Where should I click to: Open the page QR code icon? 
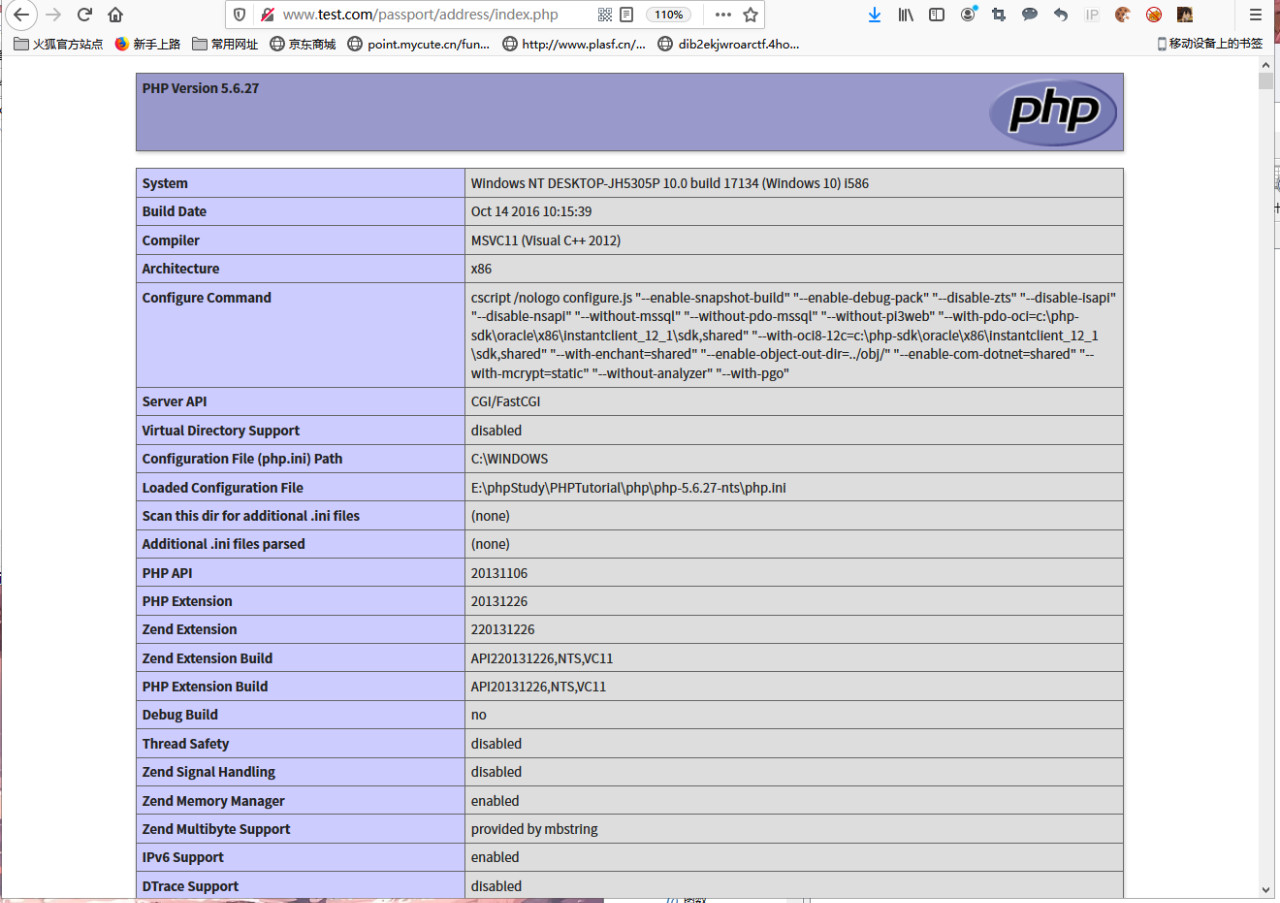605,15
